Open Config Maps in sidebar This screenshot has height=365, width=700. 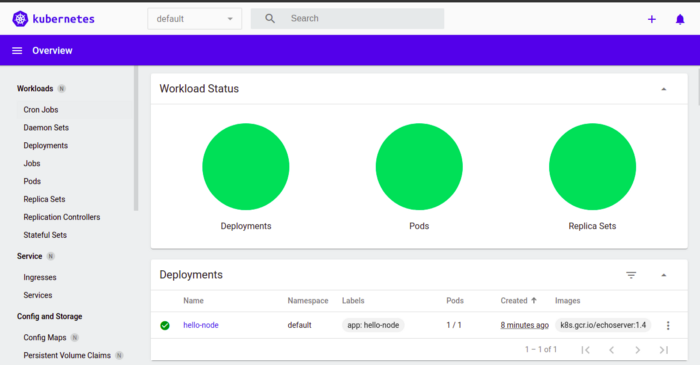click(x=45, y=337)
